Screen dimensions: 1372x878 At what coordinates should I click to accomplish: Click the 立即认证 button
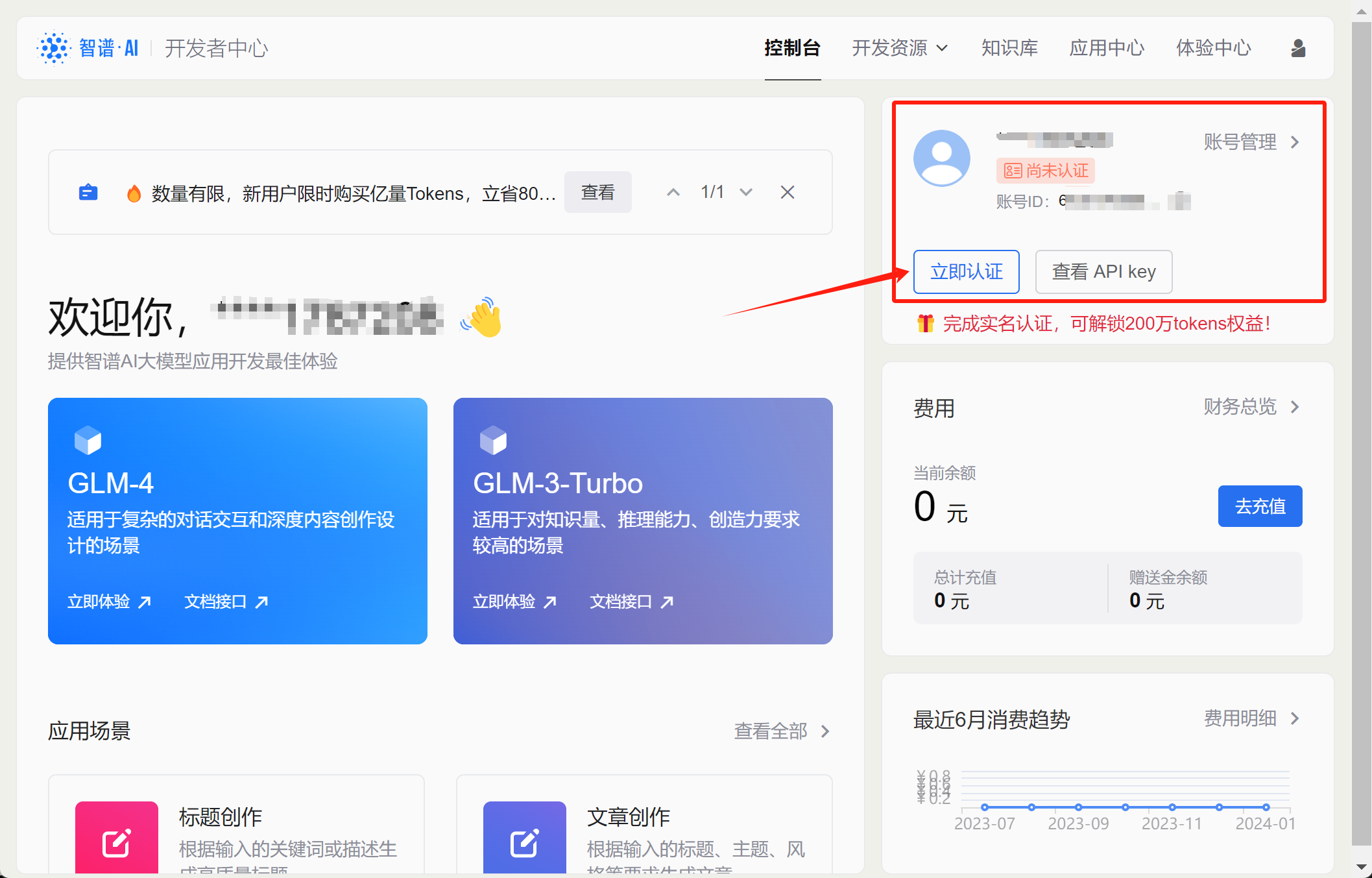point(966,271)
